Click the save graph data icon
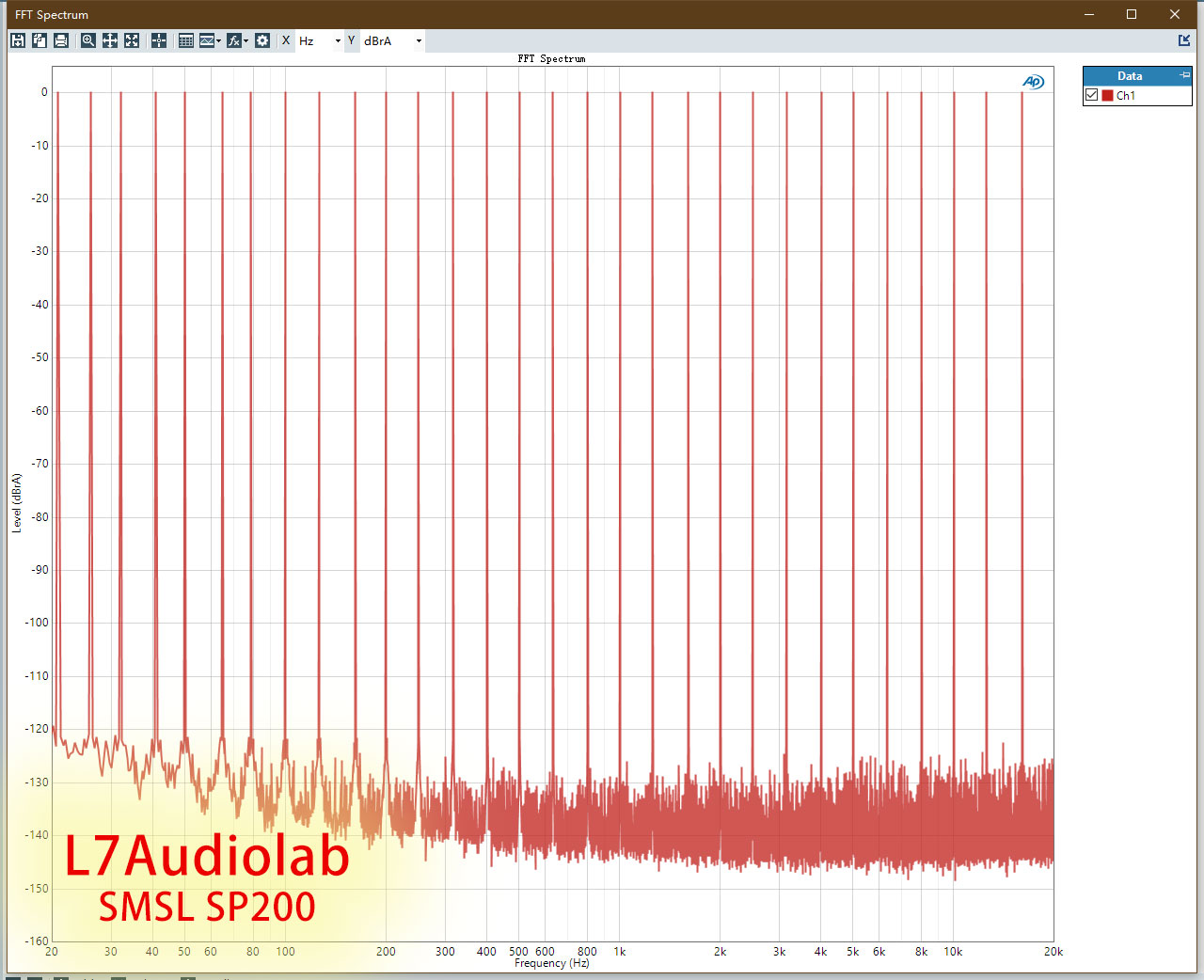The width and height of the screenshot is (1204, 980). (18, 40)
